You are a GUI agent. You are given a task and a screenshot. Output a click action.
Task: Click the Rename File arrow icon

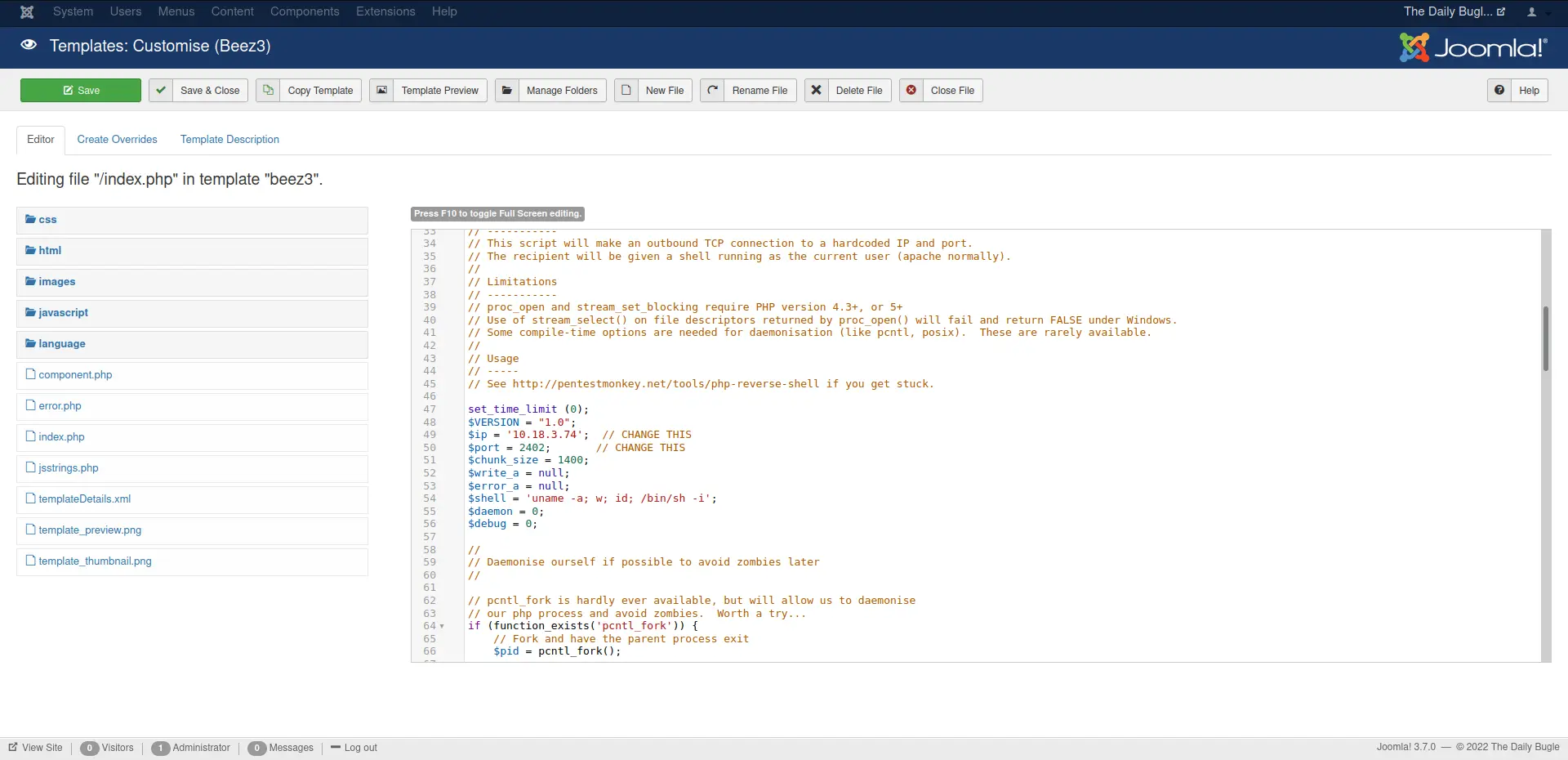click(x=712, y=90)
